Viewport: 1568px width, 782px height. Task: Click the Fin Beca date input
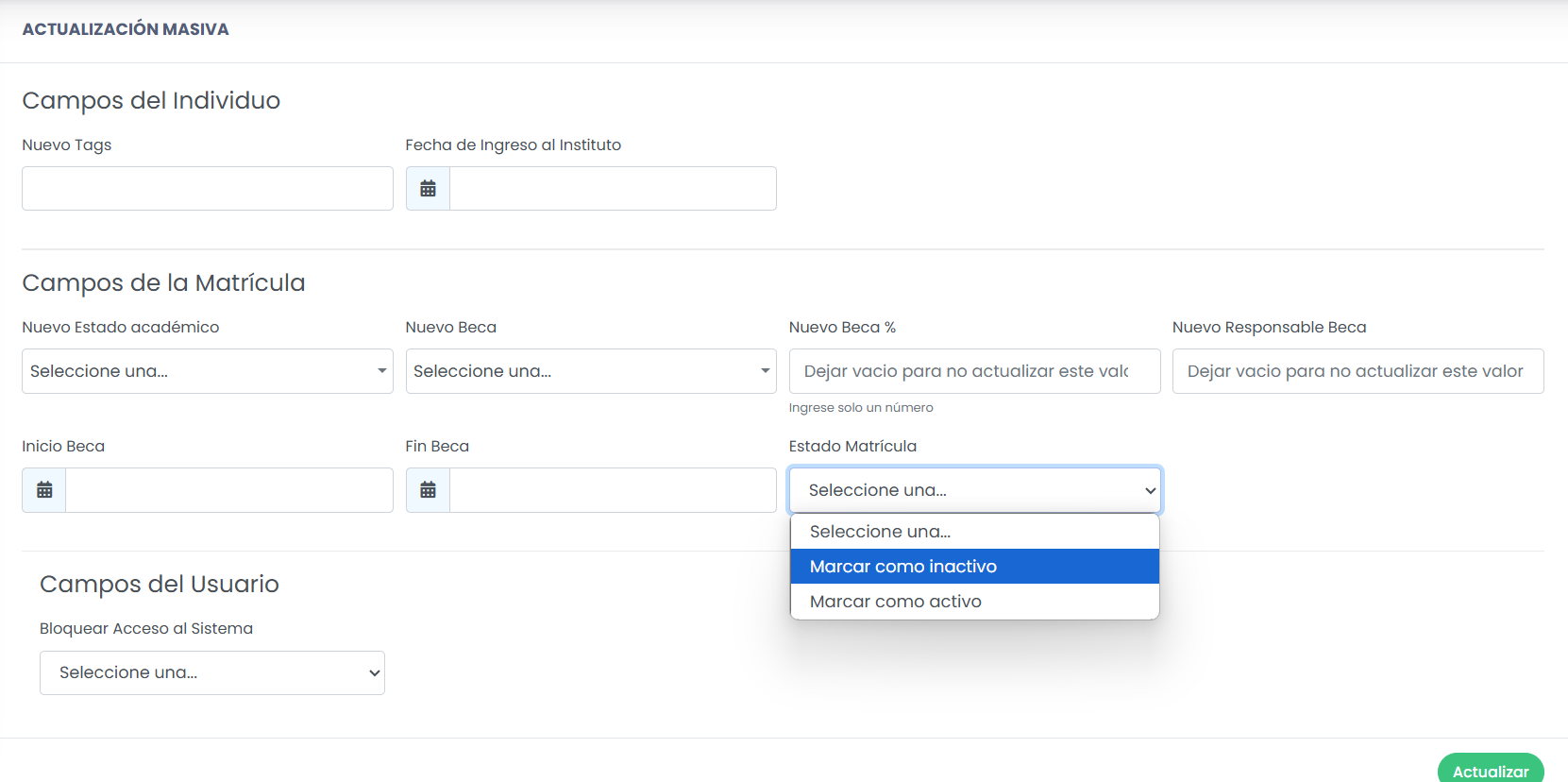coord(613,490)
